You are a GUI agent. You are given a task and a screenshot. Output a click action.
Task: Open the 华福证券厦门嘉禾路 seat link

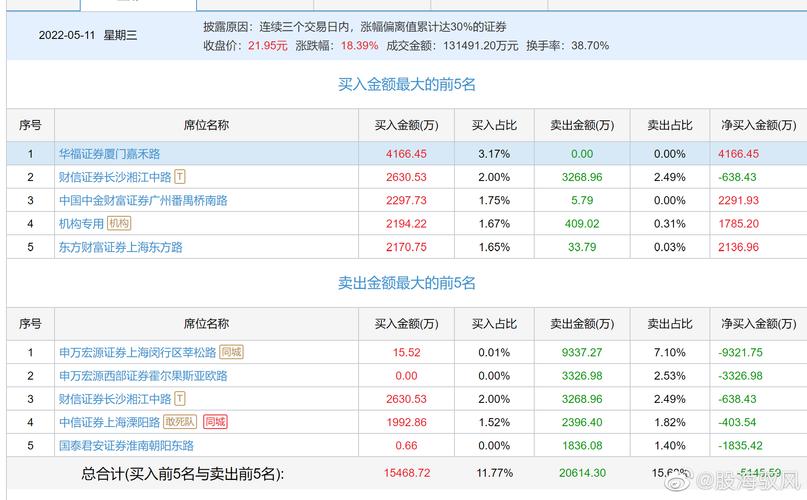coord(109,154)
